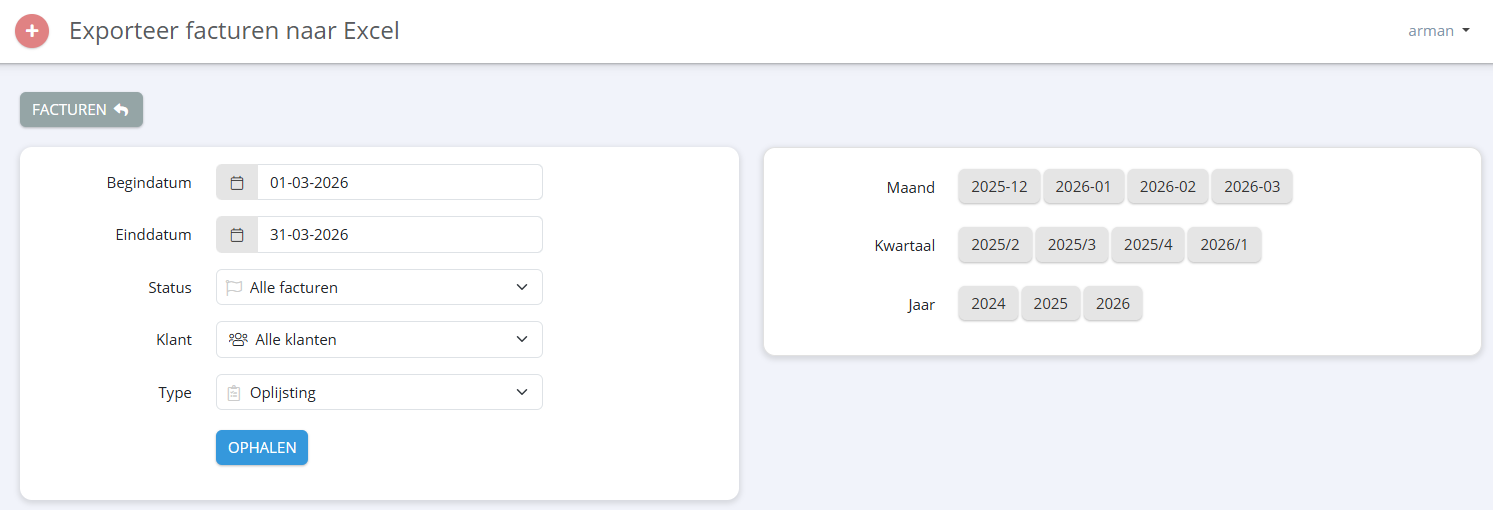The width and height of the screenshot is (1493, 510).
Task: Click the calendar icon beside Begindatum
Action: (237, 183)
